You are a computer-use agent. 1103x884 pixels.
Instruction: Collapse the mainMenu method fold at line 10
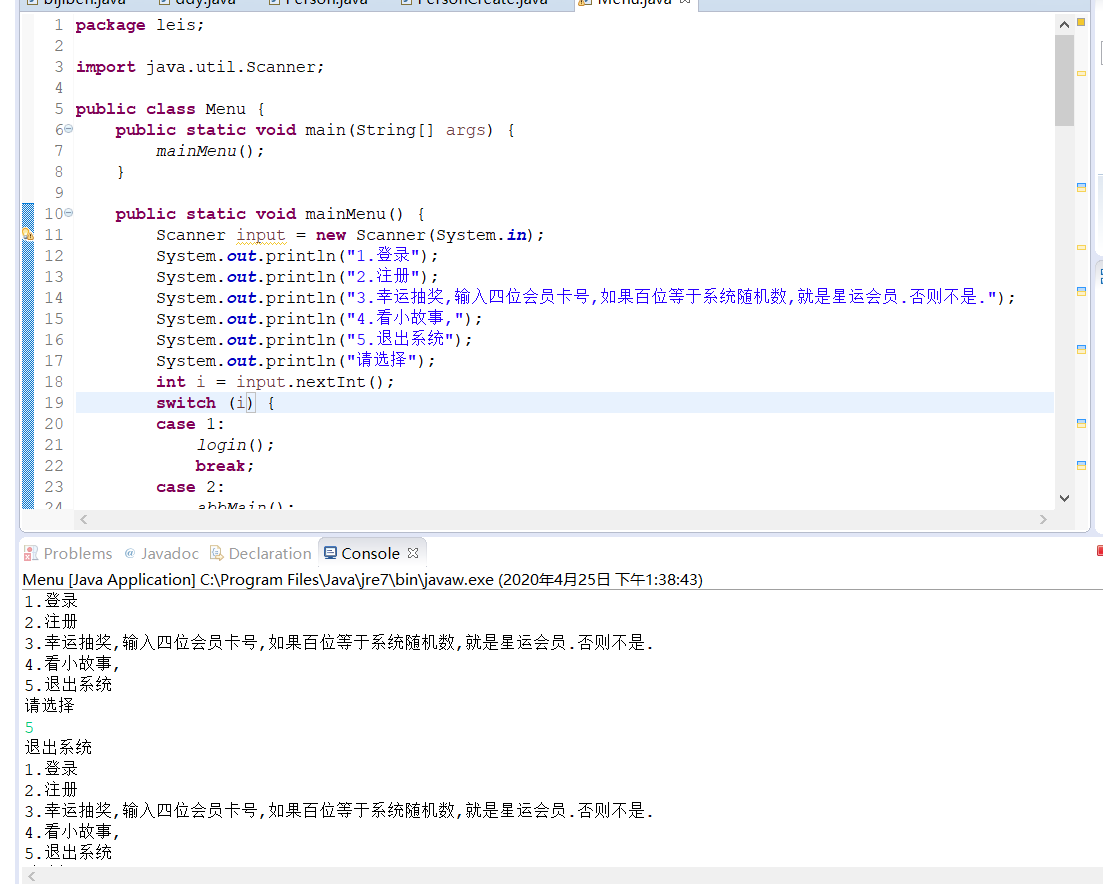pos(68,212)
